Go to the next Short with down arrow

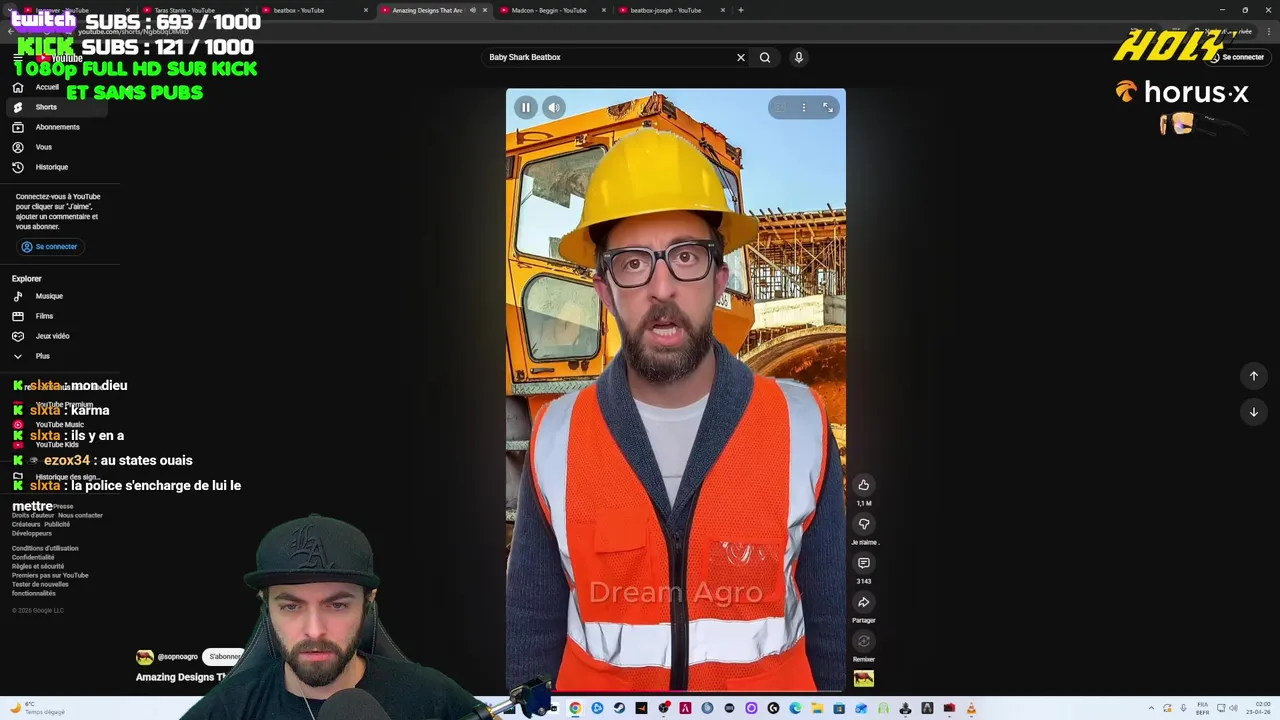(1254, 412)
